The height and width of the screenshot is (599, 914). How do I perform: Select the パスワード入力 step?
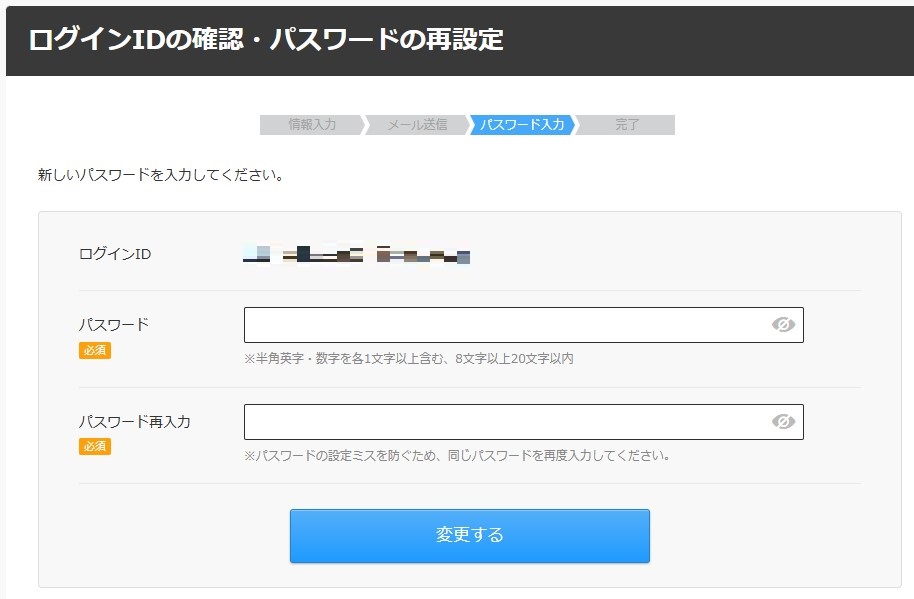(522, 125)
